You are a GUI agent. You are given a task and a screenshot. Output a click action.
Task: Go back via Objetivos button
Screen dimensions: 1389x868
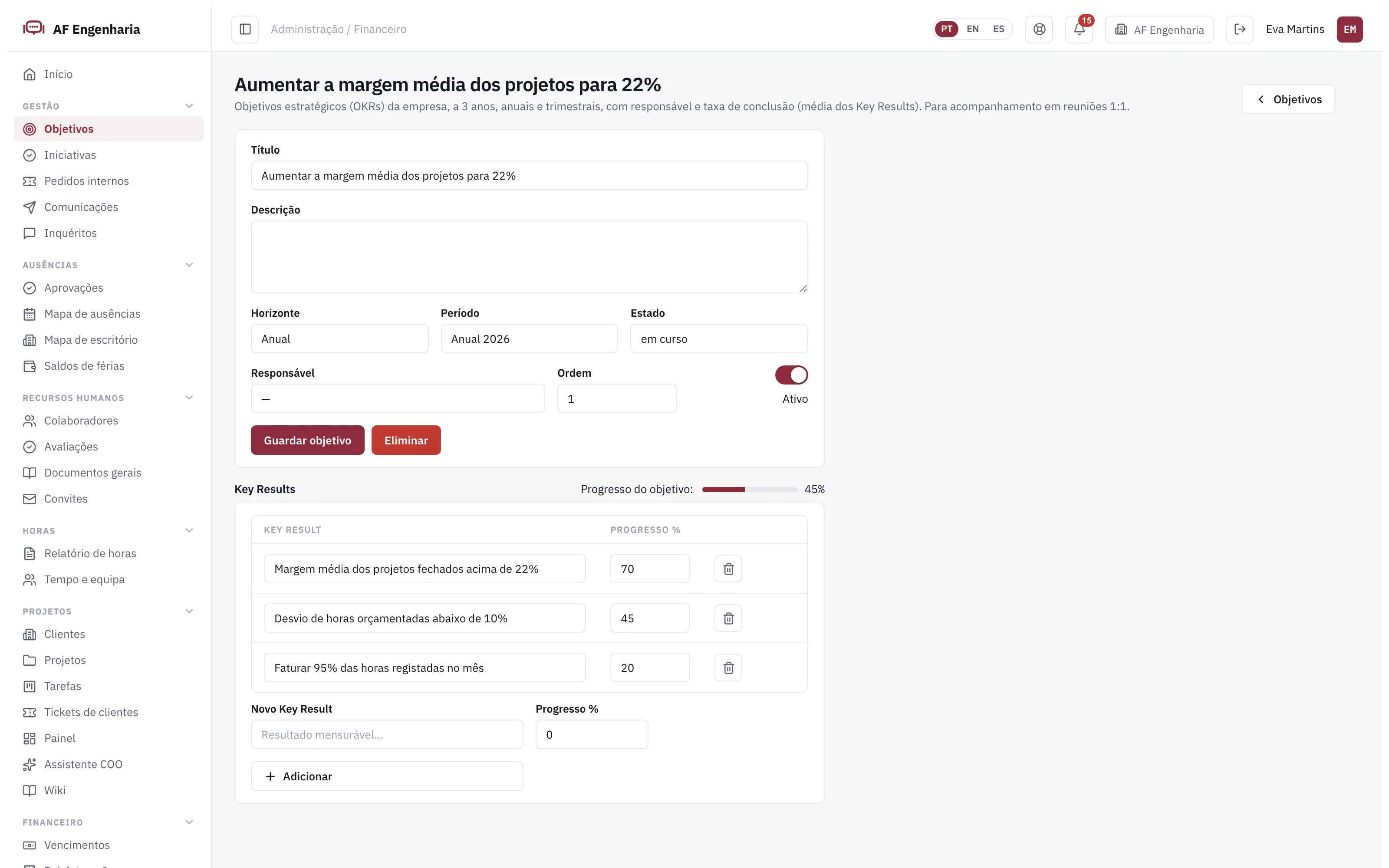1288,99
